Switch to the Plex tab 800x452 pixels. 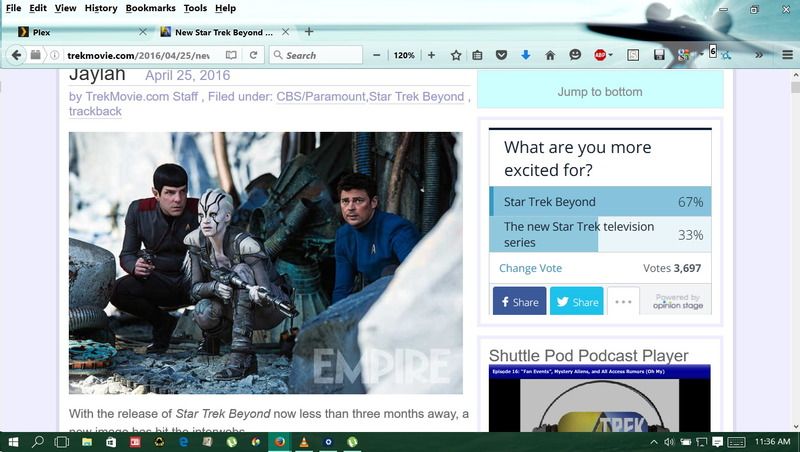81,32
